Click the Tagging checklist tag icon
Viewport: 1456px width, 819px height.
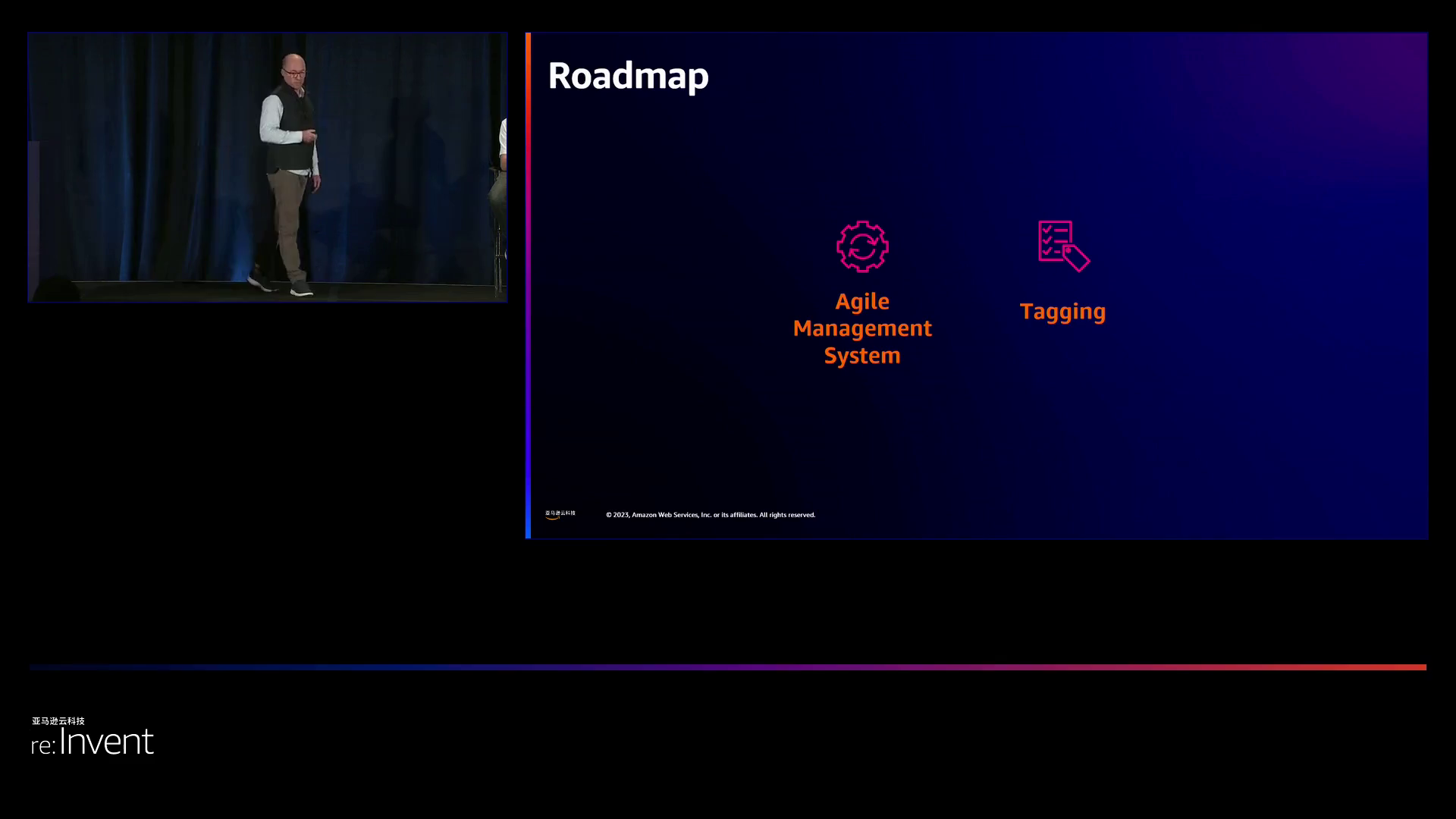1063,246
